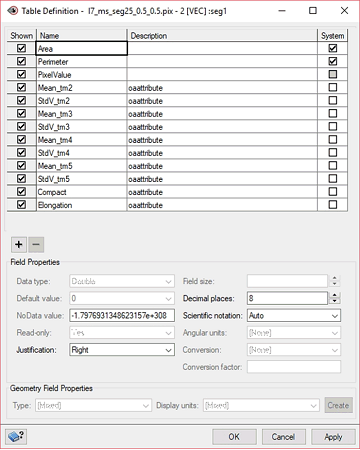This screenshot has height=450, width=360.
Task: Open the context help book icon
Action: click(16, 436)
